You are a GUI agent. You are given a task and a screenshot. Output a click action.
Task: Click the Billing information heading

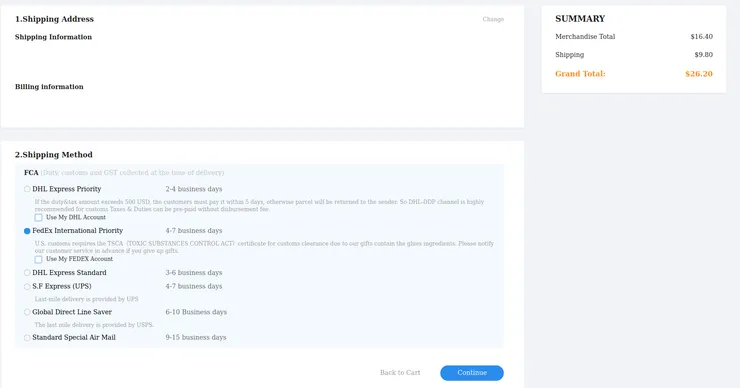[49, 87]
